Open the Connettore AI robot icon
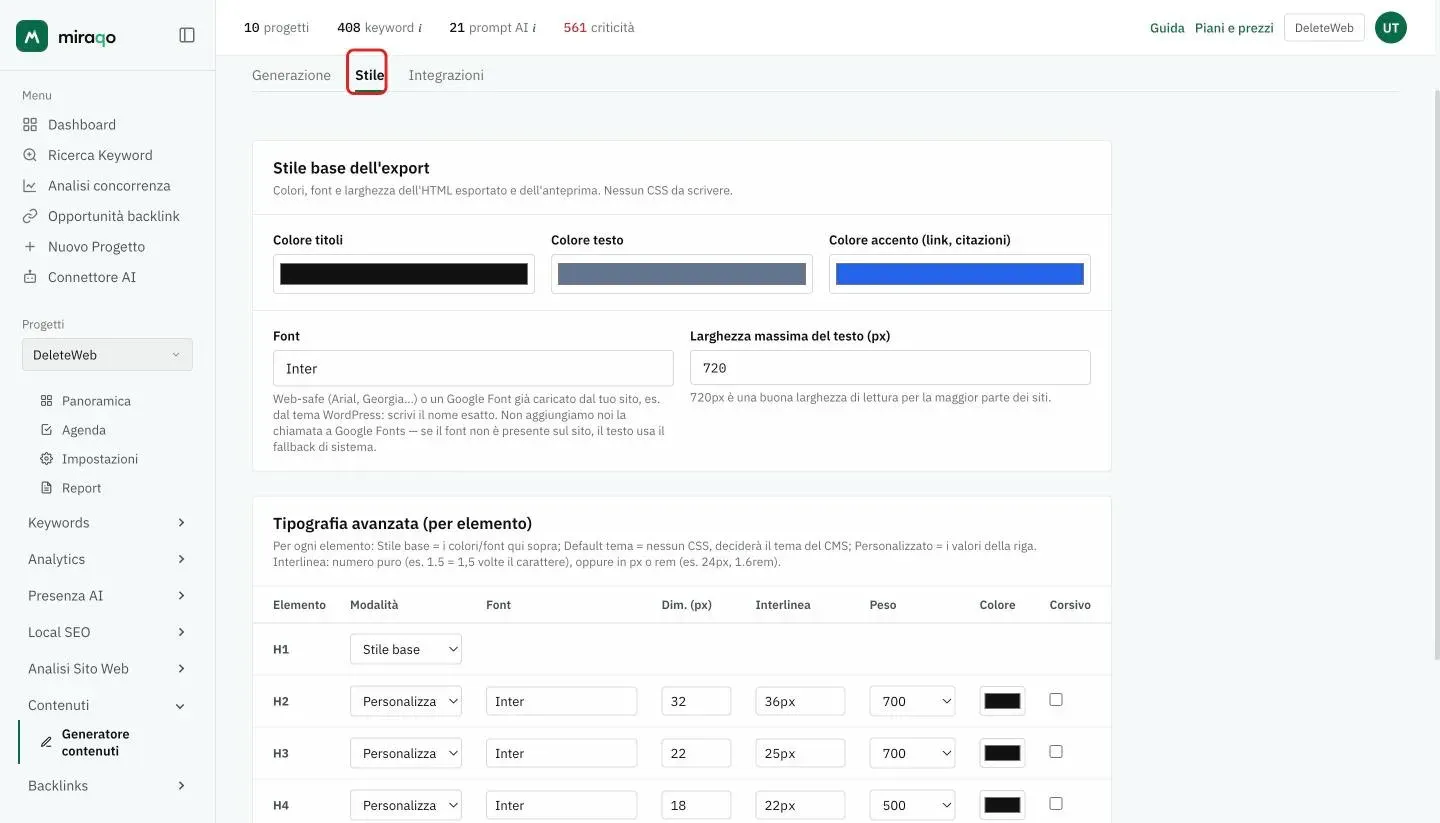This screenshot has height=823, width=1440. pos(30,277)
